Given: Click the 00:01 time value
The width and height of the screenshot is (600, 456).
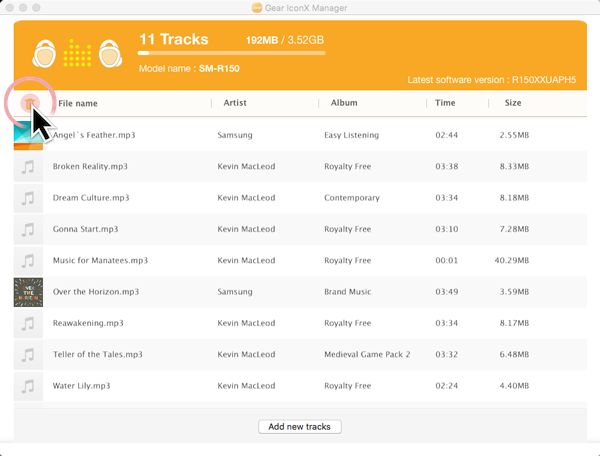Looking at the screenshot, I should pos(447,261).
